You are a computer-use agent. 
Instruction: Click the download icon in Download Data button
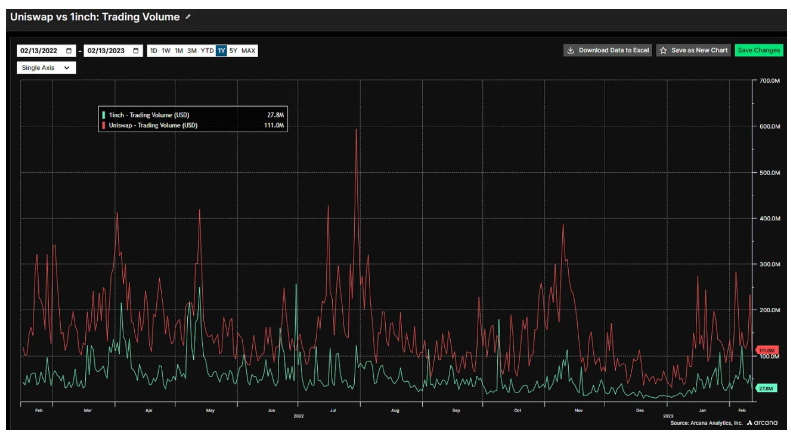tap(571, 50)
